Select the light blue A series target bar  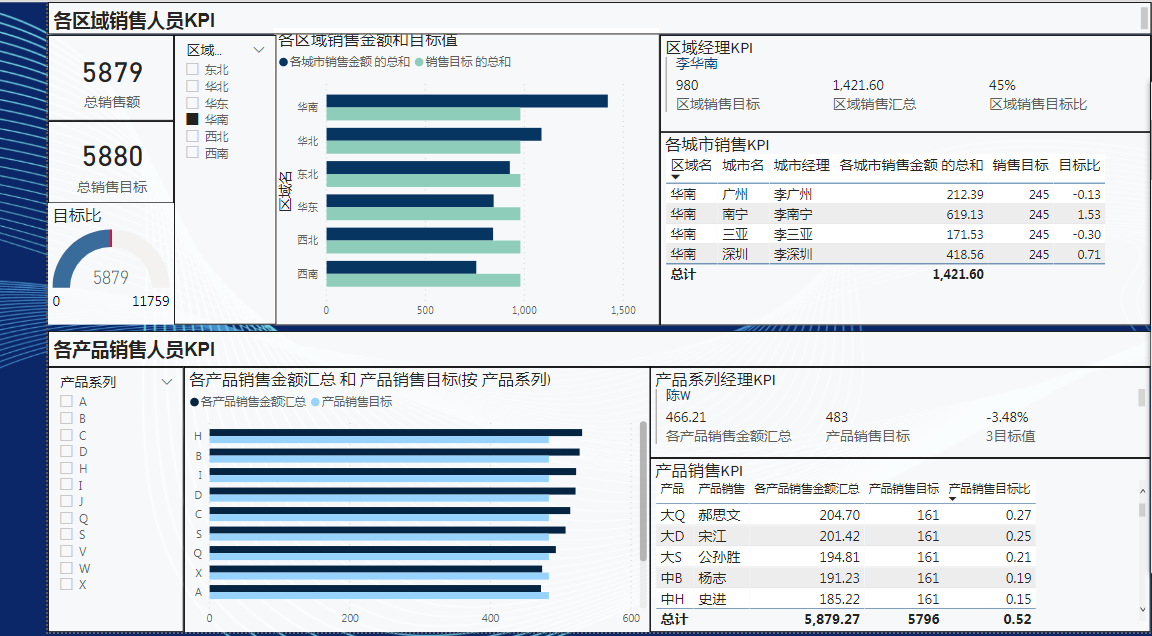[379, 596]
